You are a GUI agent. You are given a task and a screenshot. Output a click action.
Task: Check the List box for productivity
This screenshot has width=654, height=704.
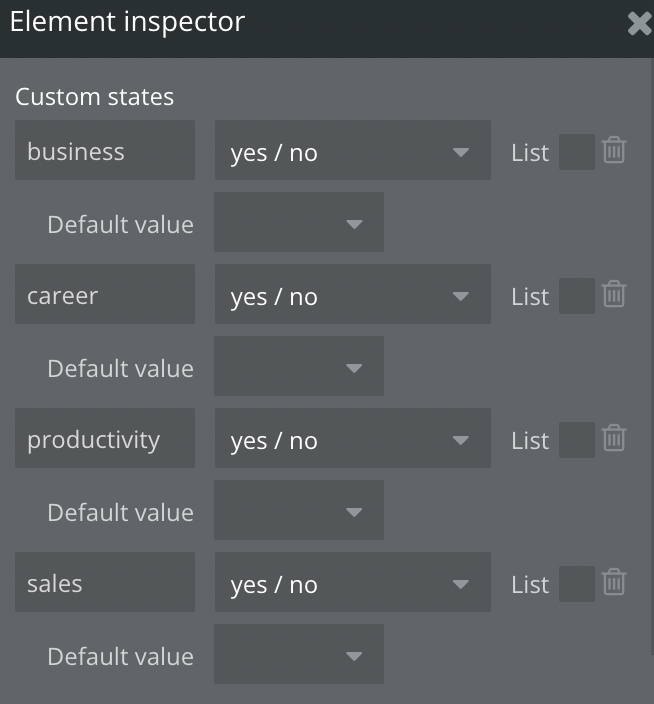576,440
